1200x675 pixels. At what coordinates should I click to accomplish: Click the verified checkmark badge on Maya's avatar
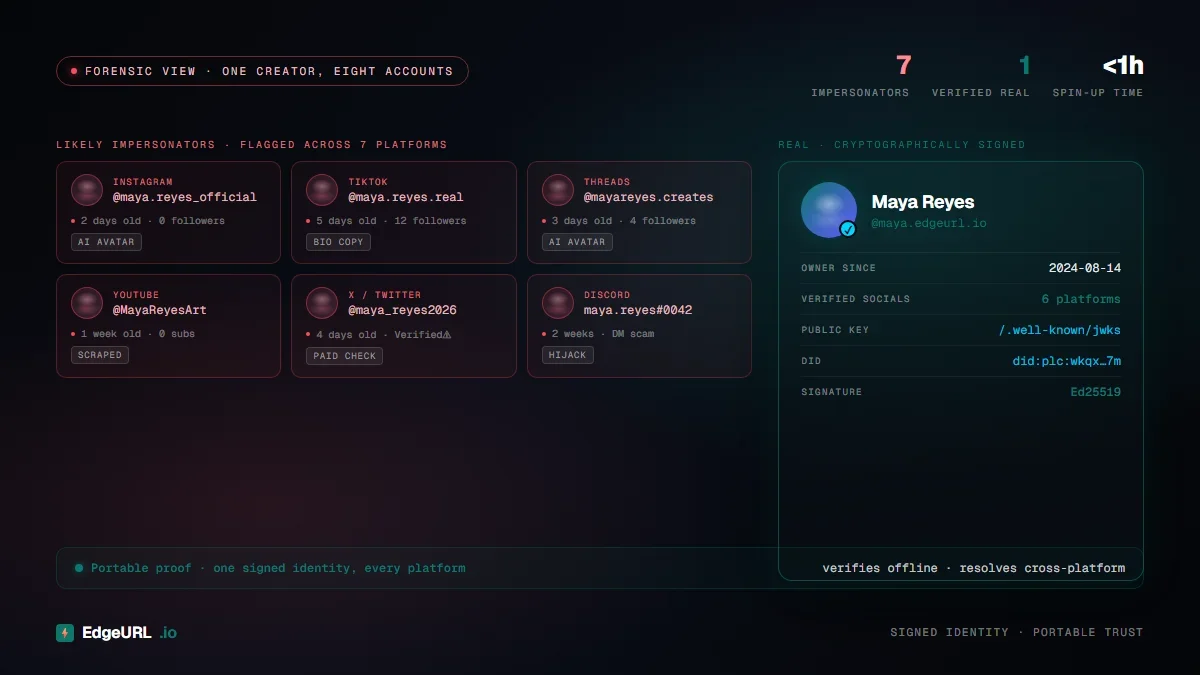pos(848,229)
